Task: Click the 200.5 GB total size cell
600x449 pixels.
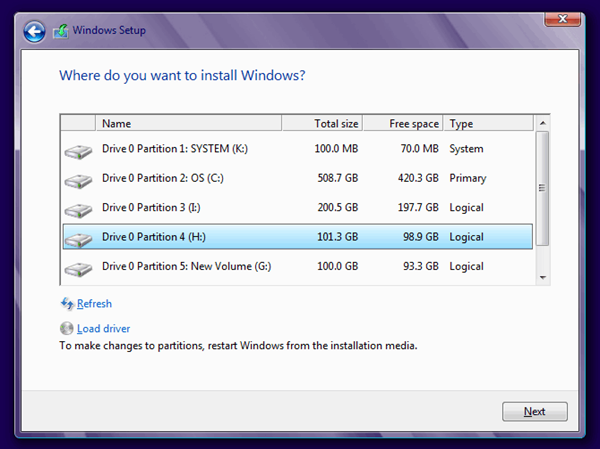Action: (338, 207)
